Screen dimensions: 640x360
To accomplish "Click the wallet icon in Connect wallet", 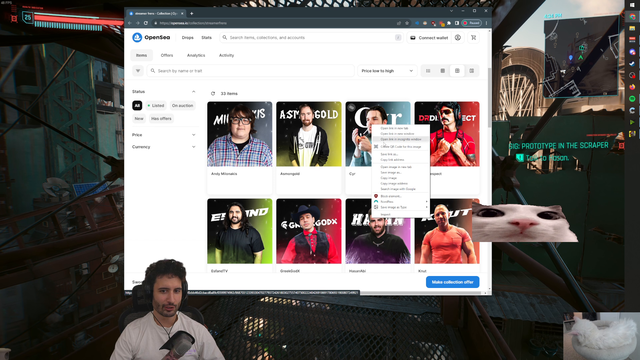I will (x=413, y=38).
